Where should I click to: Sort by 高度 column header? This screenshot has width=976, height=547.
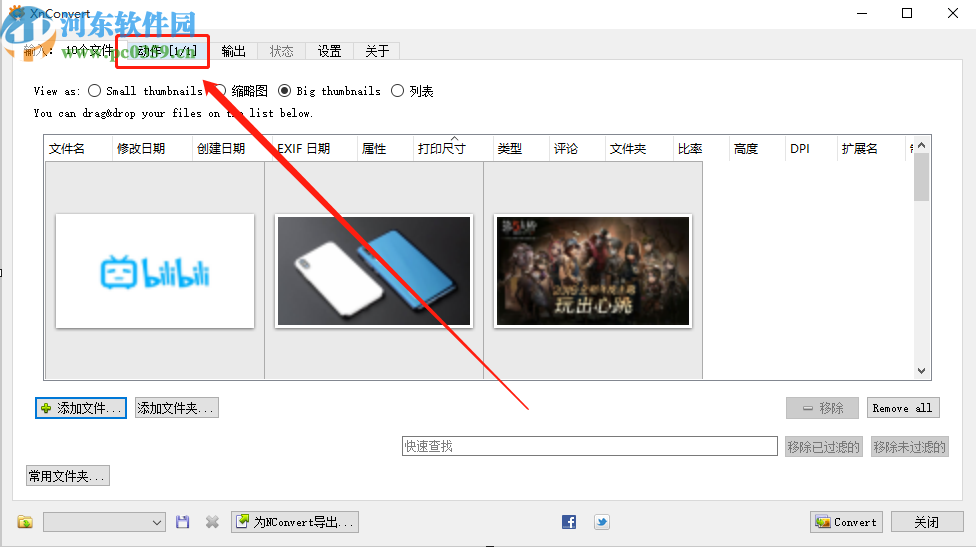(x=757, y=149)
